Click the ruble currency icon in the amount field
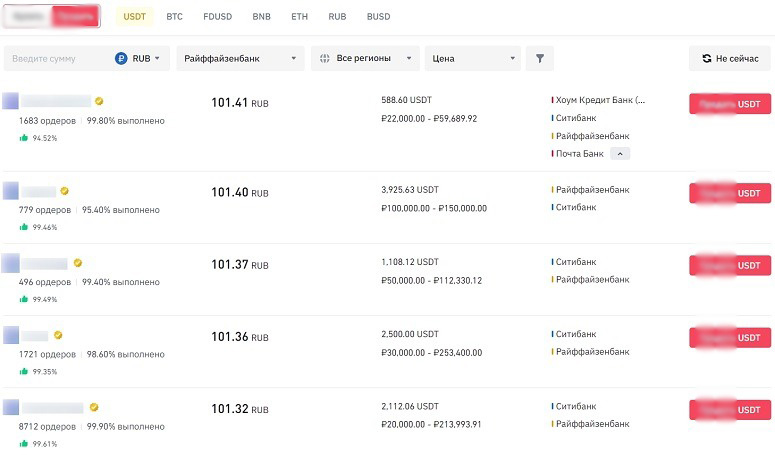Image resolution: width=775 pixels, height=455 pixels. 122,59
